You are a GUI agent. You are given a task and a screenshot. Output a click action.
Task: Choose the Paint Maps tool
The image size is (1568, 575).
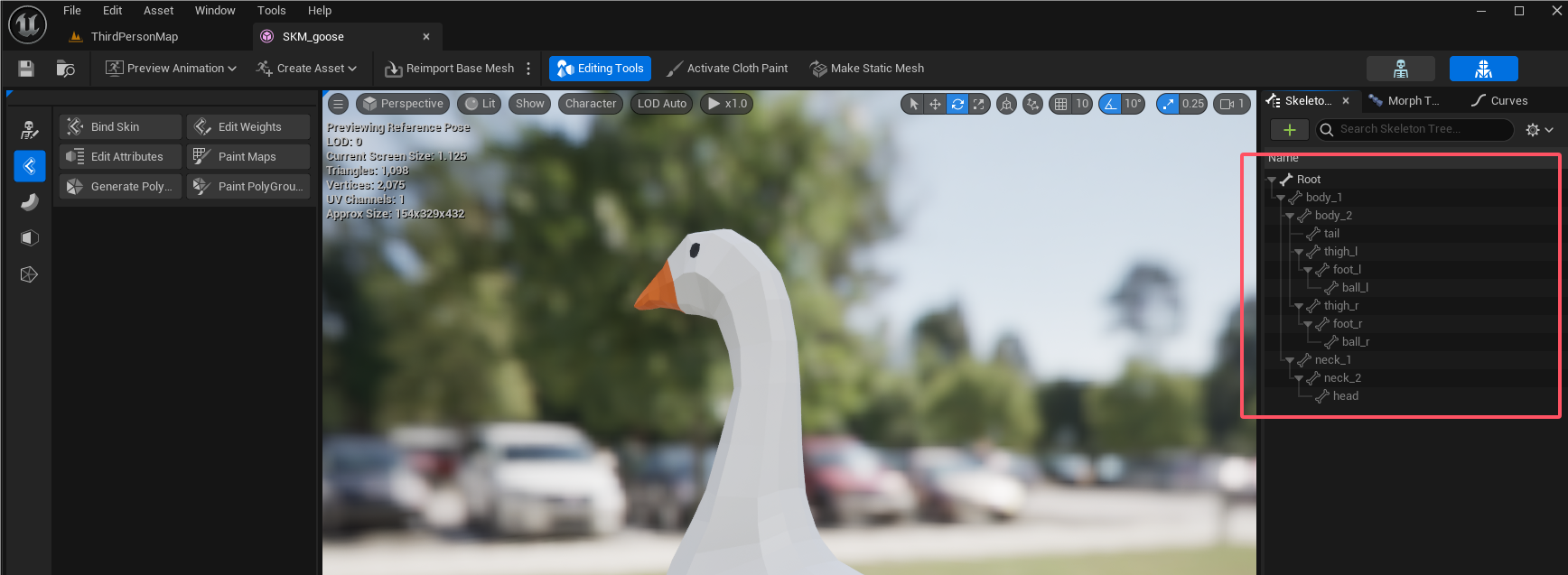[x=248, y=157]
